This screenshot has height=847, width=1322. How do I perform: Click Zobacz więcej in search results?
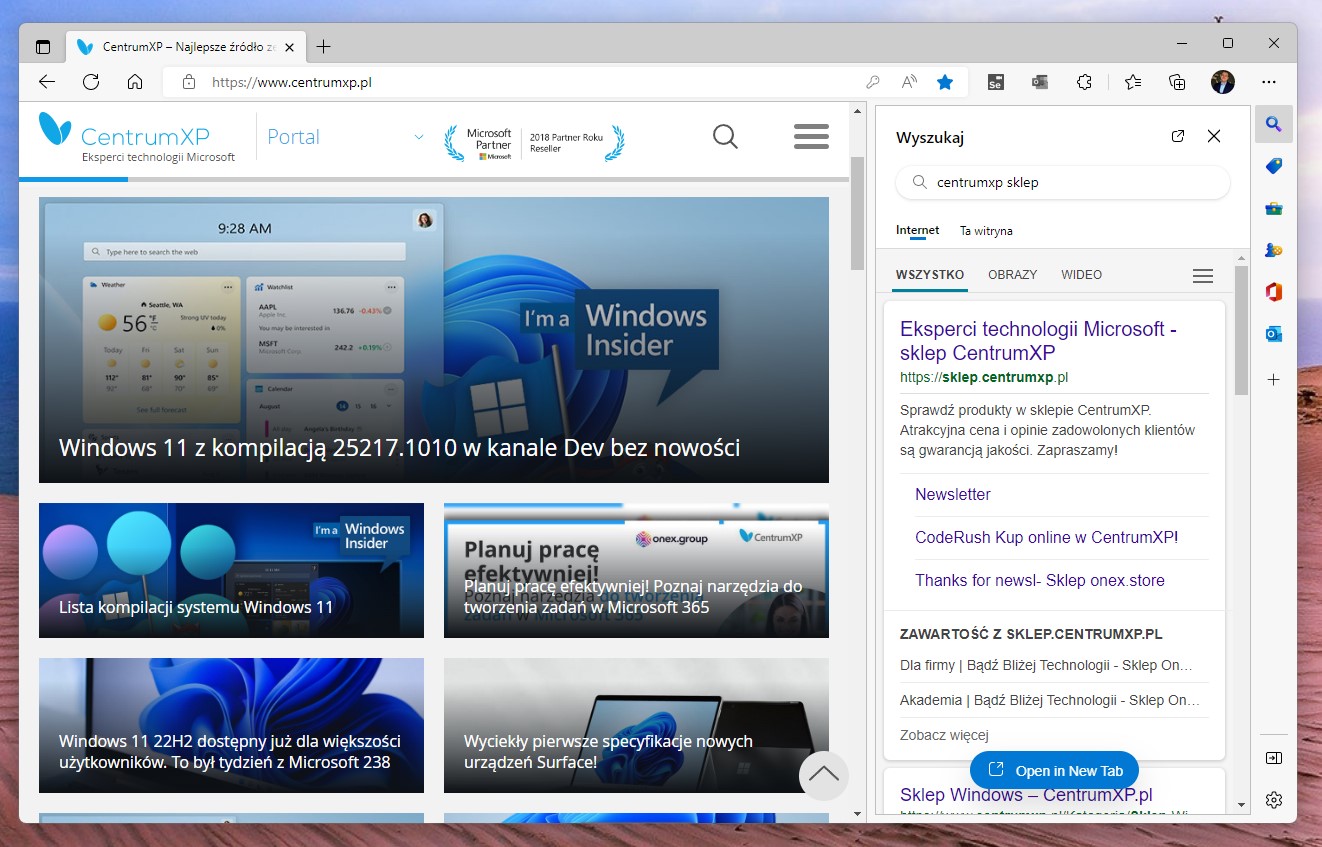[944, 735]
